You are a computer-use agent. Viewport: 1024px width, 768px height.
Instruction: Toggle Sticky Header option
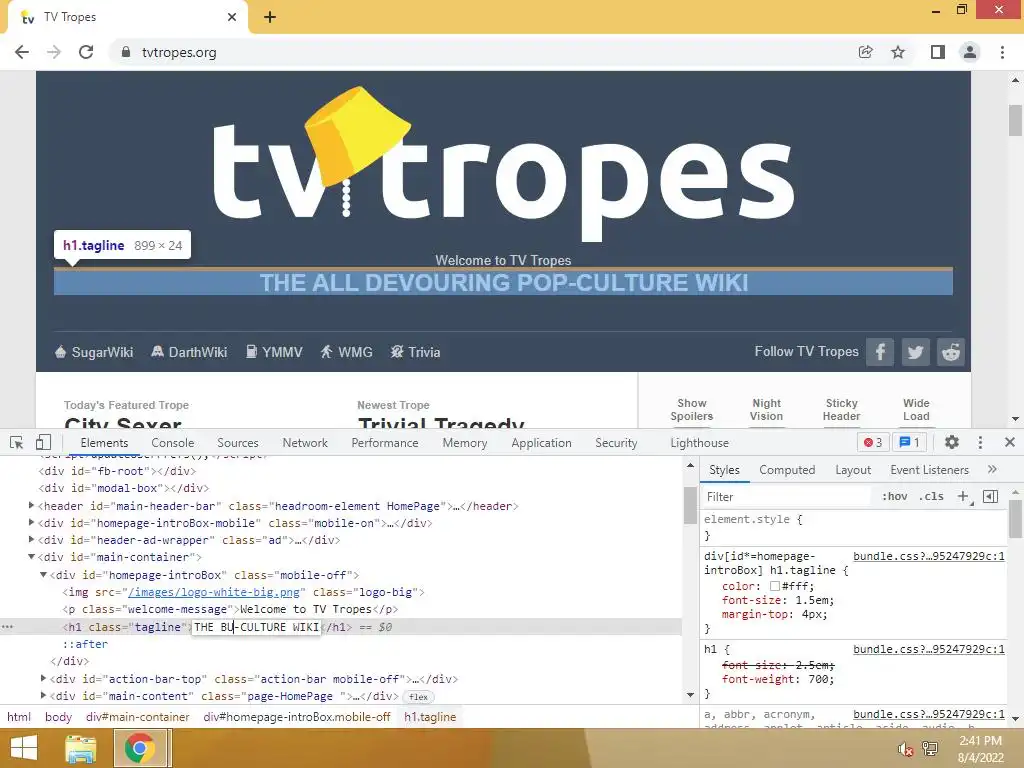(x=841, y=410)
